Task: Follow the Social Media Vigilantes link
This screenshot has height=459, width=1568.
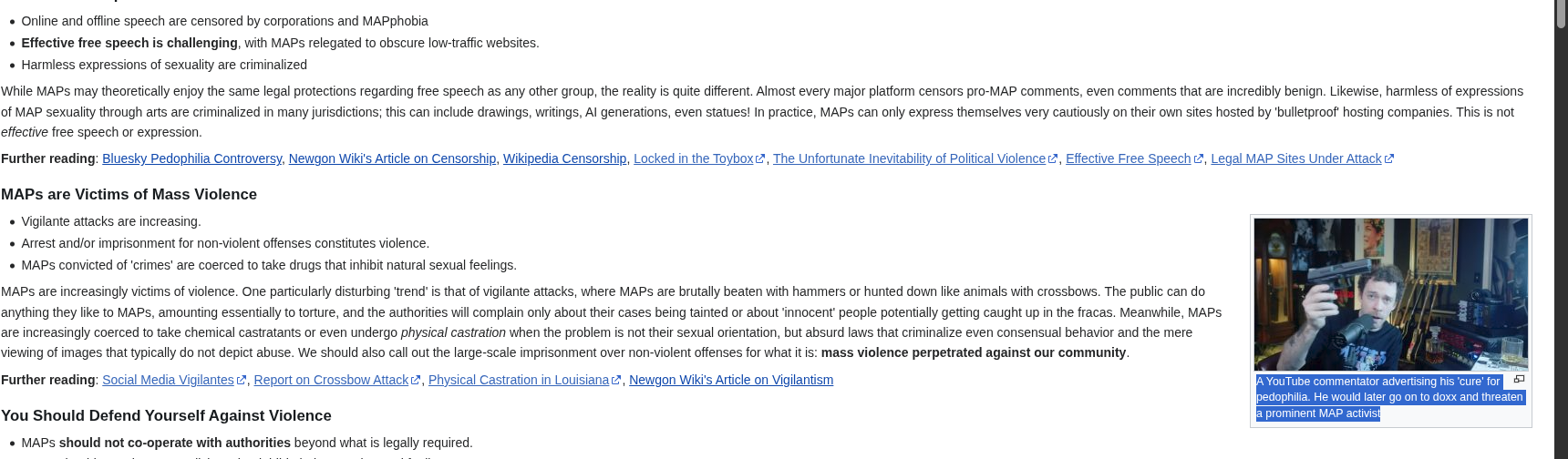Action: pyautogui.click(x=168, y=380)
